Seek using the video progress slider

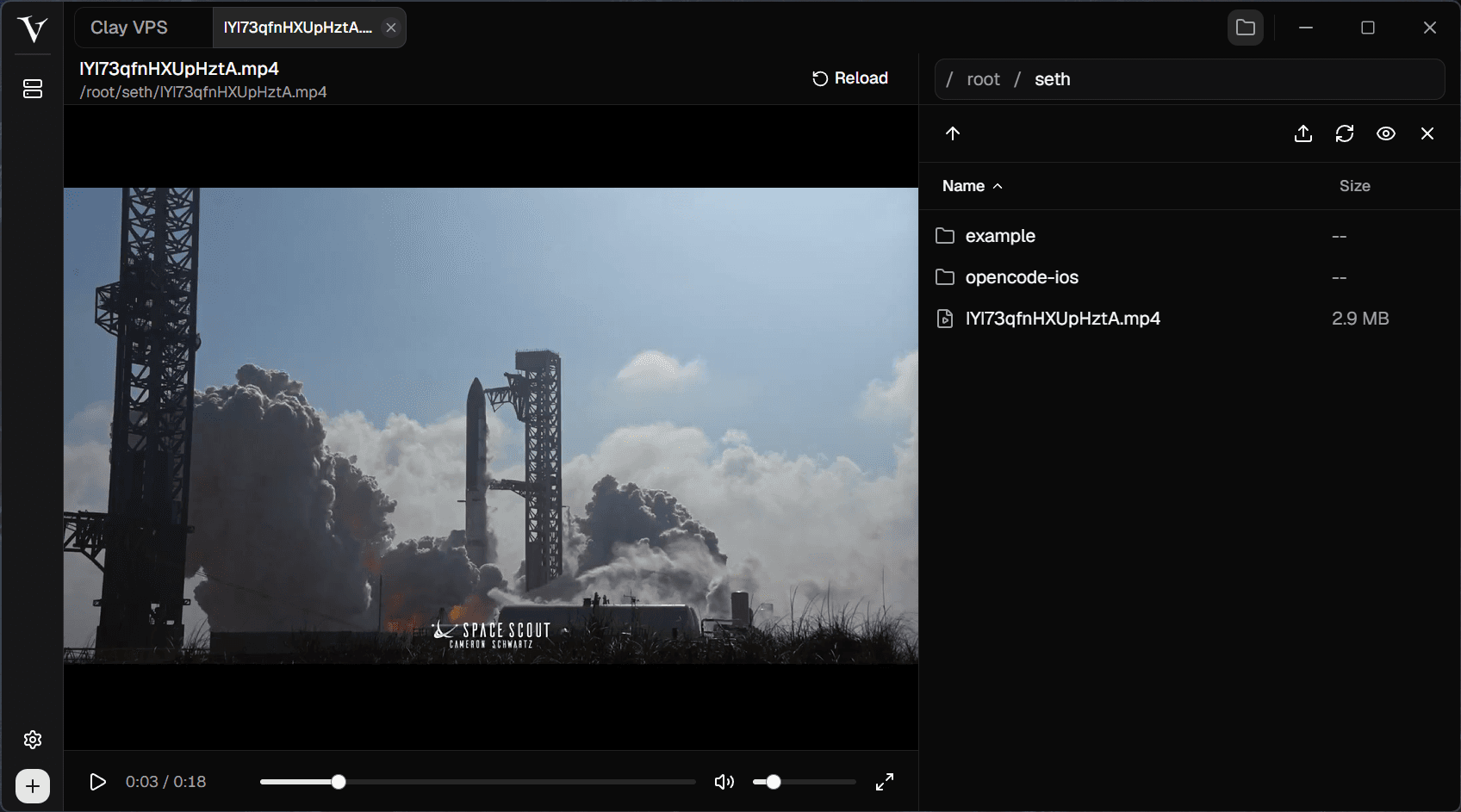click(478, 782)
